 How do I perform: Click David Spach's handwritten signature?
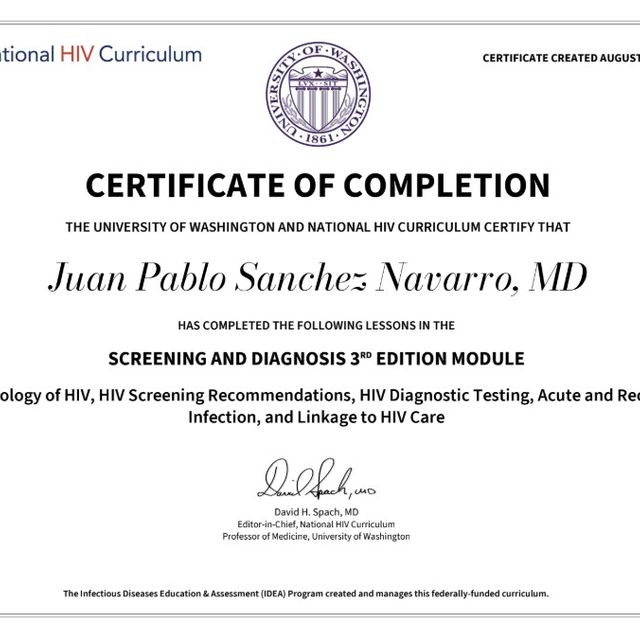pyautogui.click(x=316, y=479)
